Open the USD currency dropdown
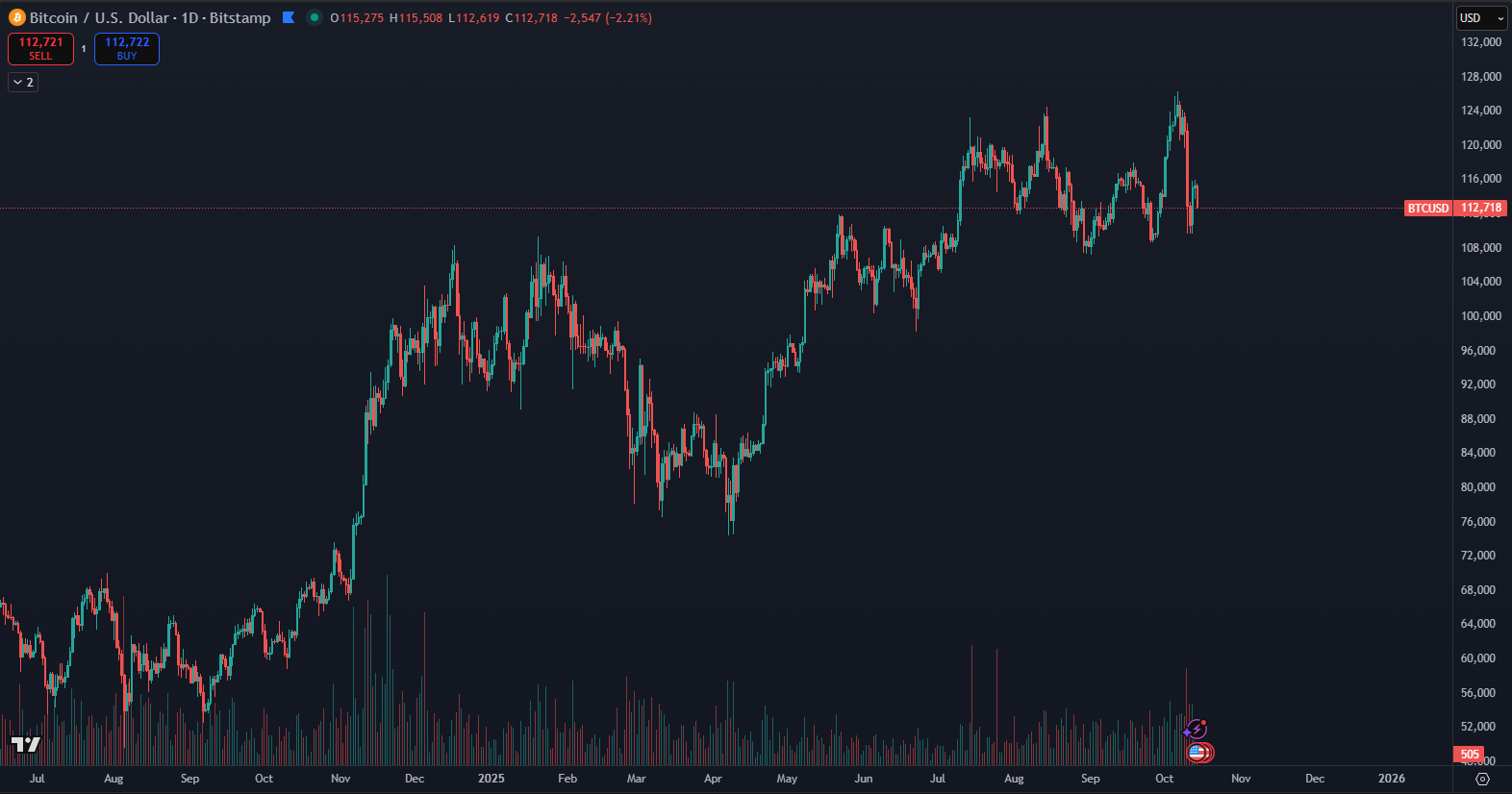The image size is (1512, 794). coord(1481,18)
